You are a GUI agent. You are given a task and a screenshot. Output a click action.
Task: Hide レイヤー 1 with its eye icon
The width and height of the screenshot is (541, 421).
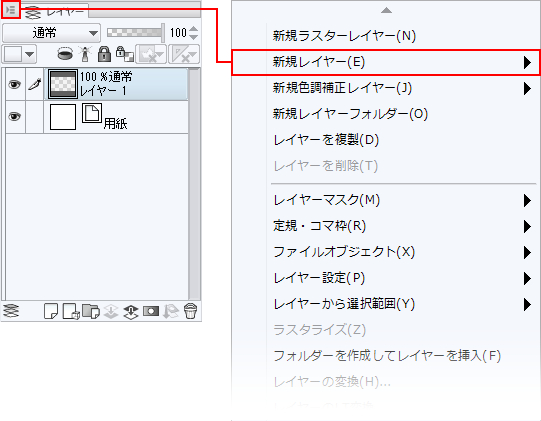pos(14,84)
